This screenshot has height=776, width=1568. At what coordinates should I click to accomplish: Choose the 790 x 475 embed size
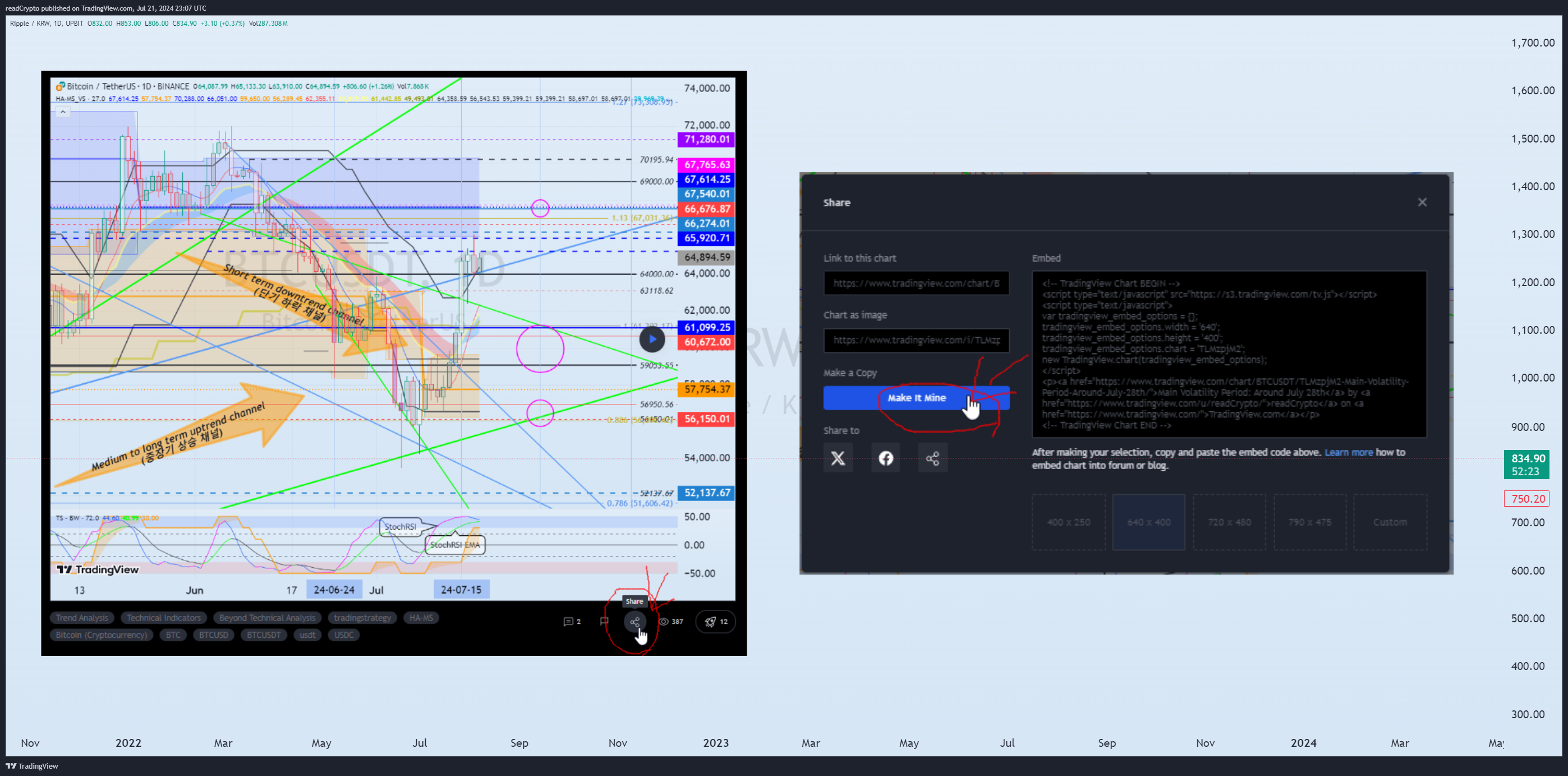pyautogui.click(x=1309, y=522)
